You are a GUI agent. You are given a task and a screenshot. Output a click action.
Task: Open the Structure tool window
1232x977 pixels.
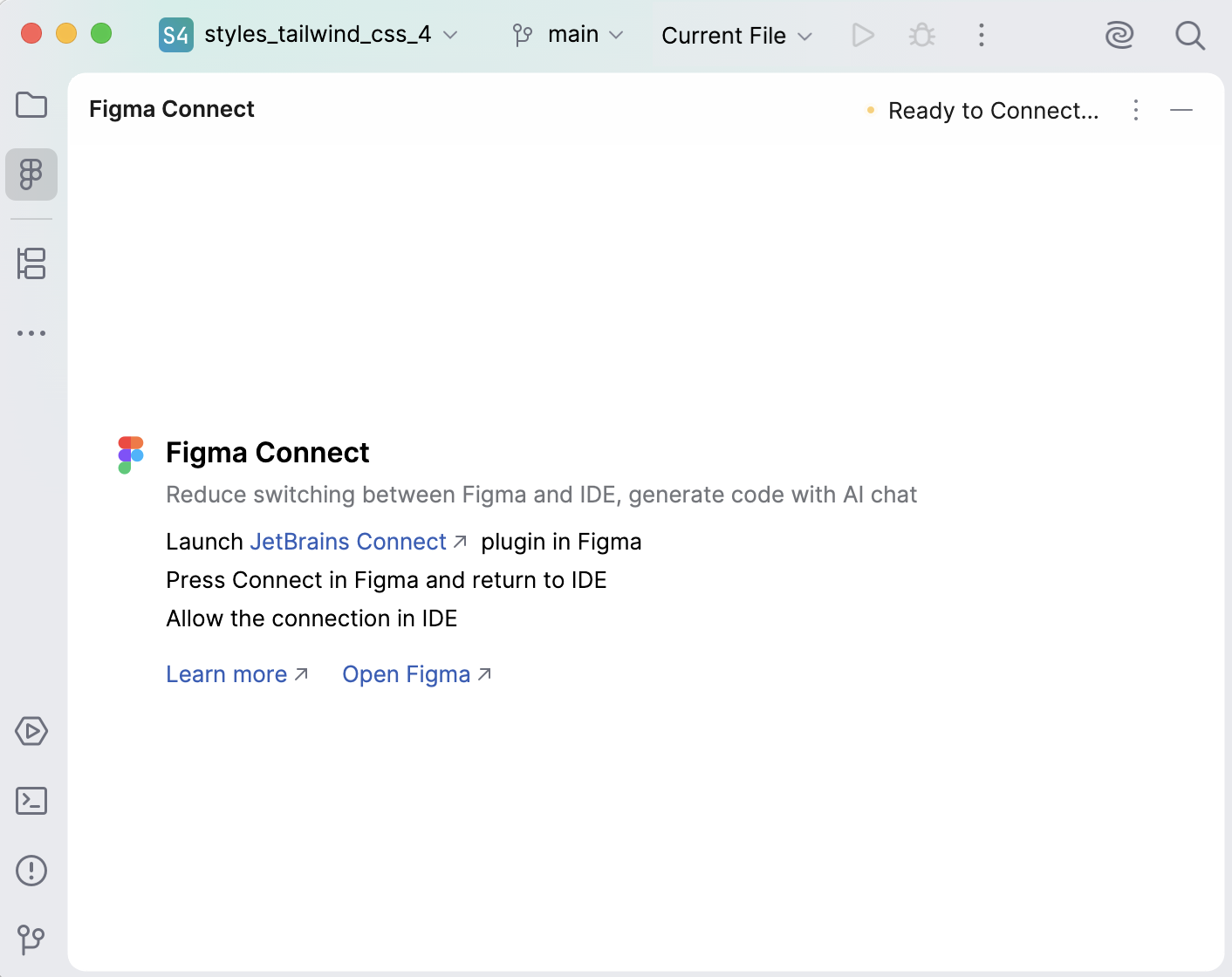click(31, 263)
